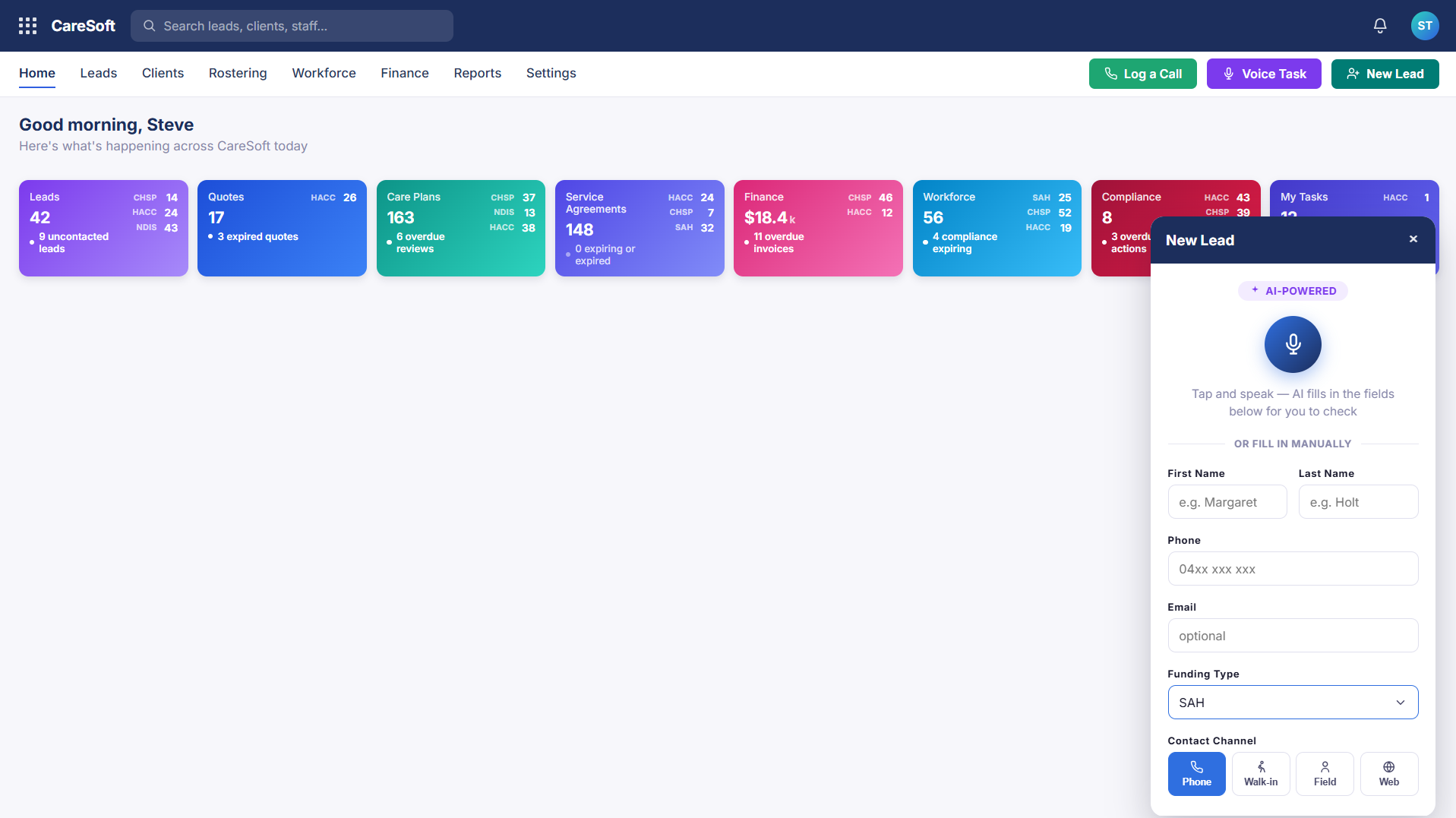Click the Last Name field
Image resolution: width=1456 pixels, height=818 pixels.
pyautogui.click(x=1358, y=502)
